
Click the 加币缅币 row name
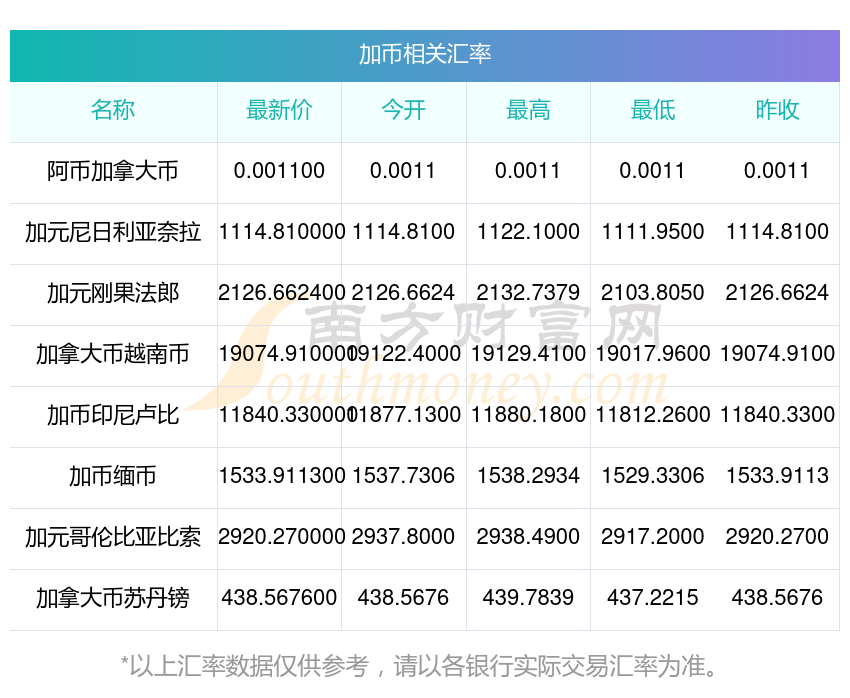point(113,476)
